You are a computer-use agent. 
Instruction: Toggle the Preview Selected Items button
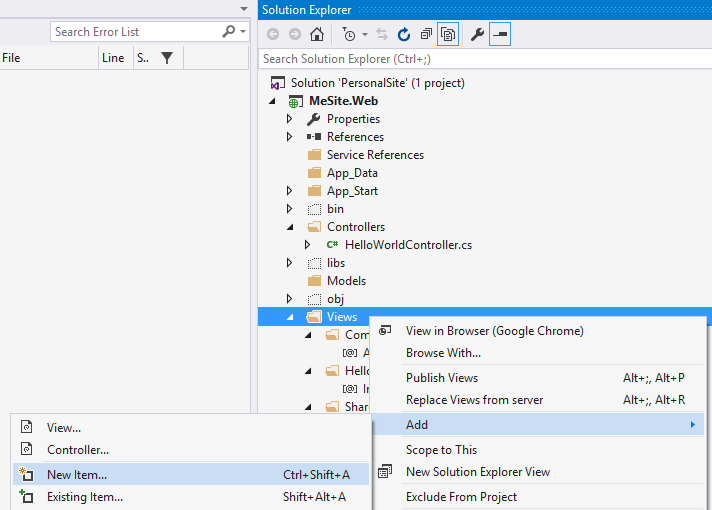[500, 34]
